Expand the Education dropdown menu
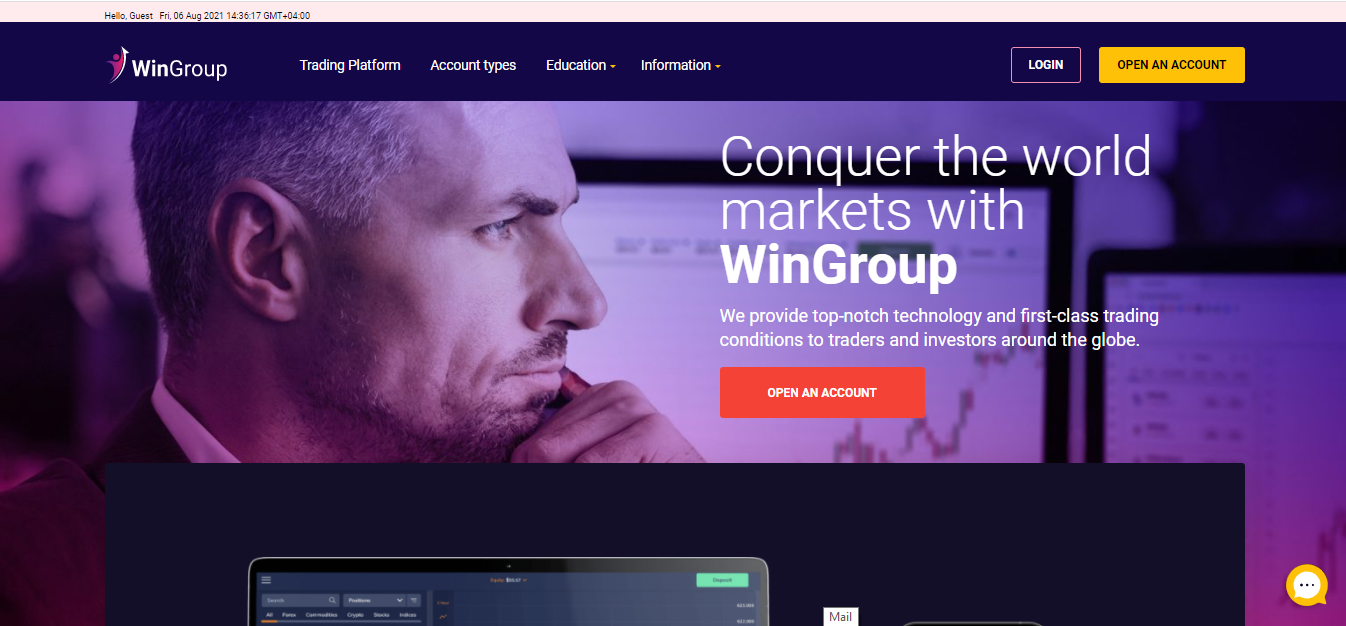This screenshot has width=1346, height=626. tap(580, 65)
